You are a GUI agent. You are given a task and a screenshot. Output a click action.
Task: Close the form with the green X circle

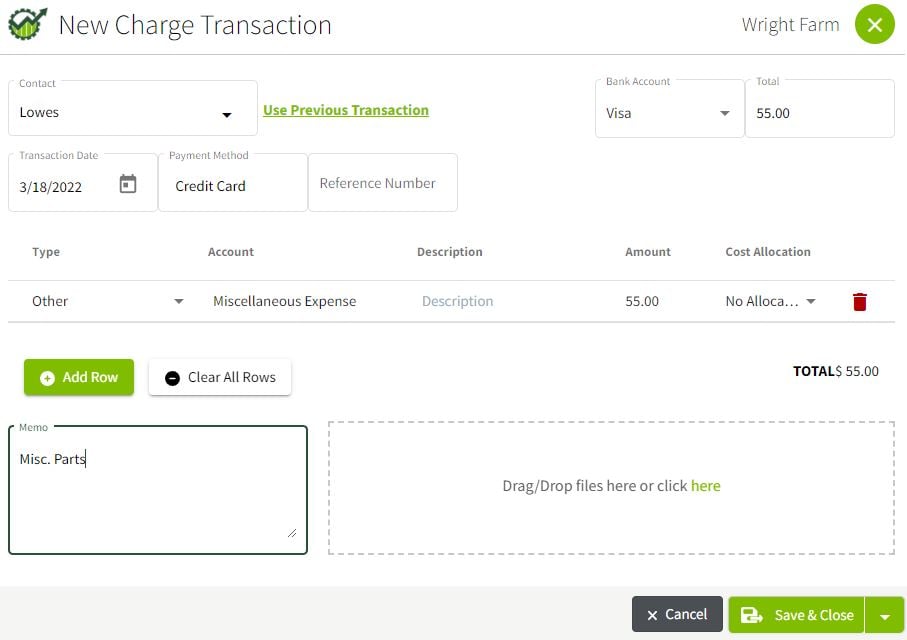[875, 24]
